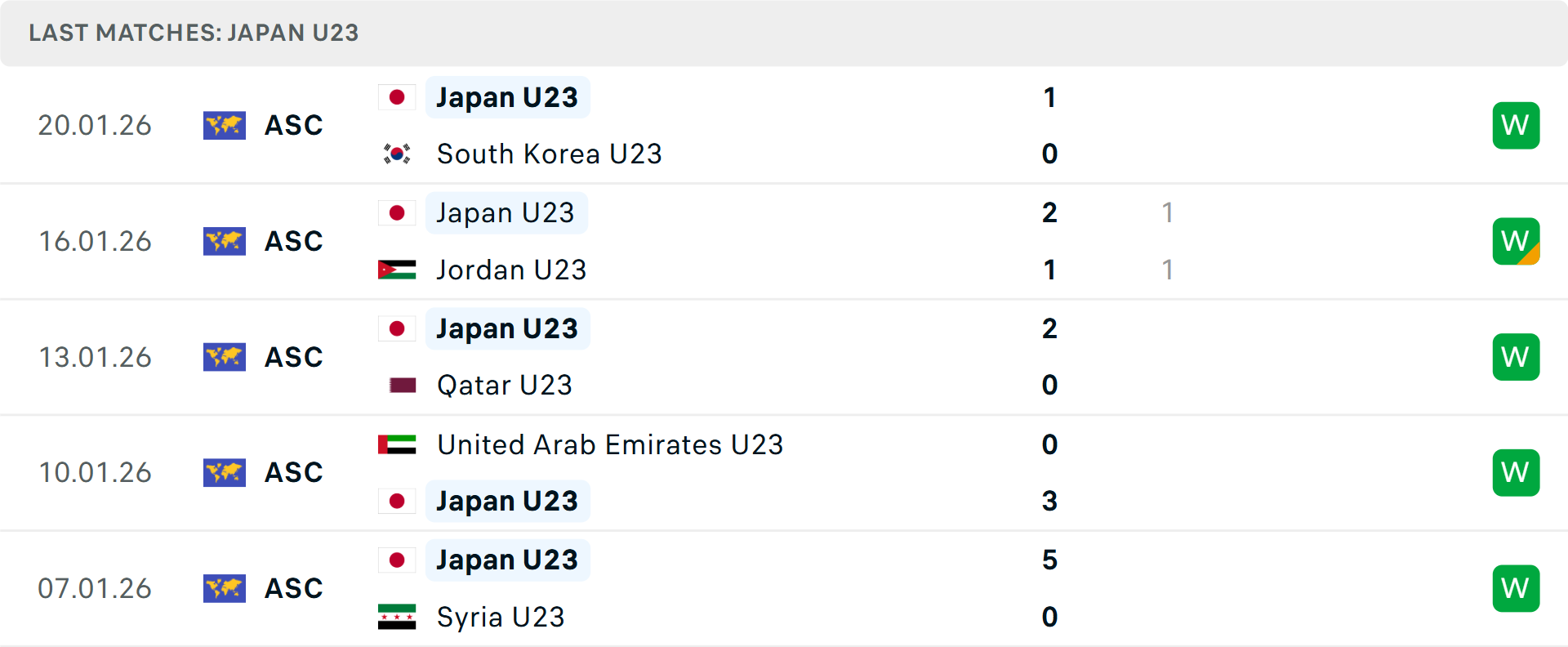Open South Korea U23 team page
This screenshot has height=647, width=1568.
(x=549, y=154)
